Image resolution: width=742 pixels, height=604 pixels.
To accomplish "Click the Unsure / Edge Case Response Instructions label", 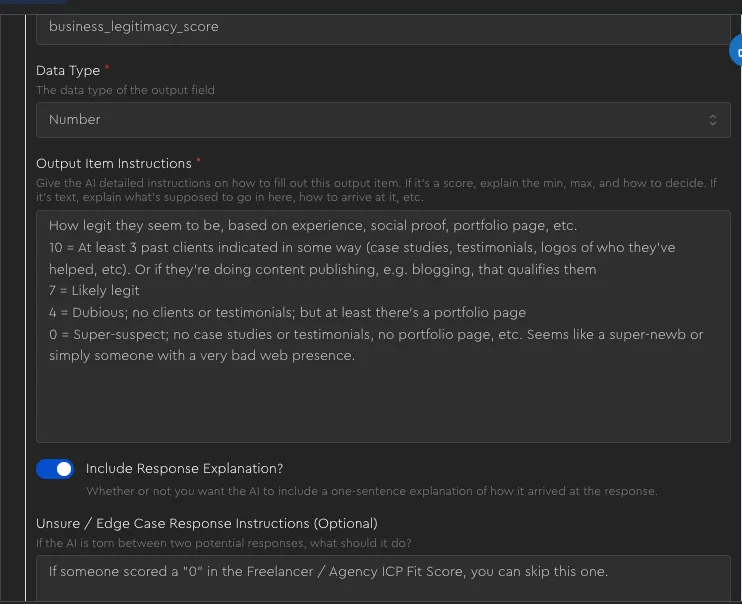I will click(207, 523).
